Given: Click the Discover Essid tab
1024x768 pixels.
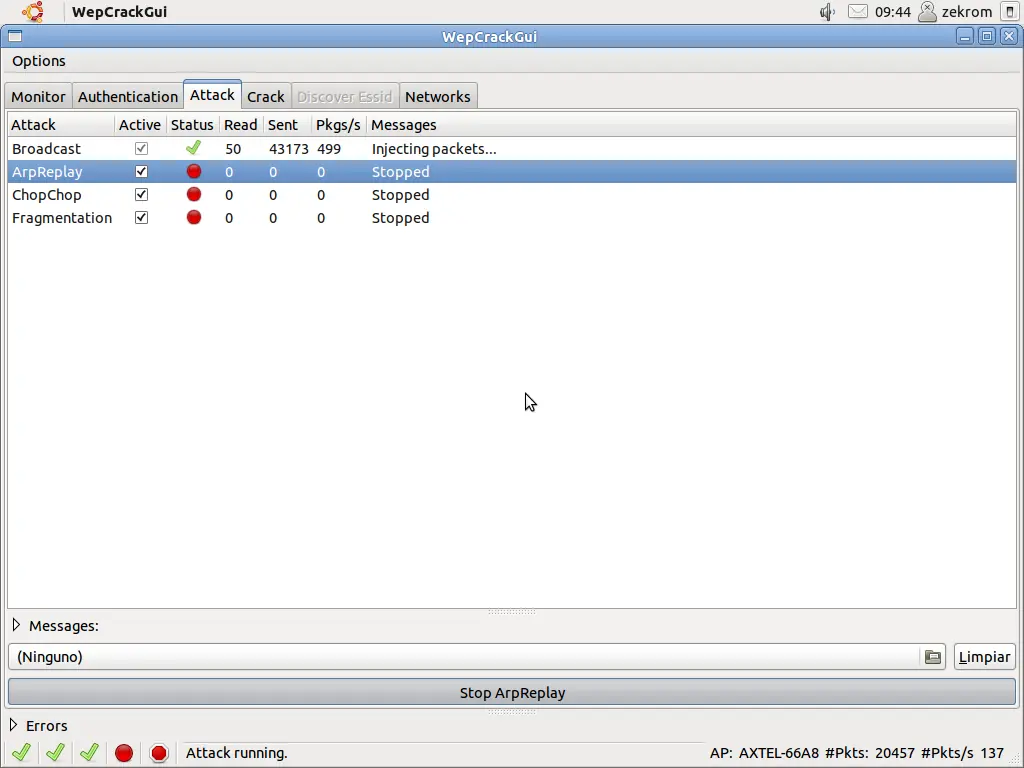Looking at the screenshot, I should pyautogui.click(x=345, y=97).
